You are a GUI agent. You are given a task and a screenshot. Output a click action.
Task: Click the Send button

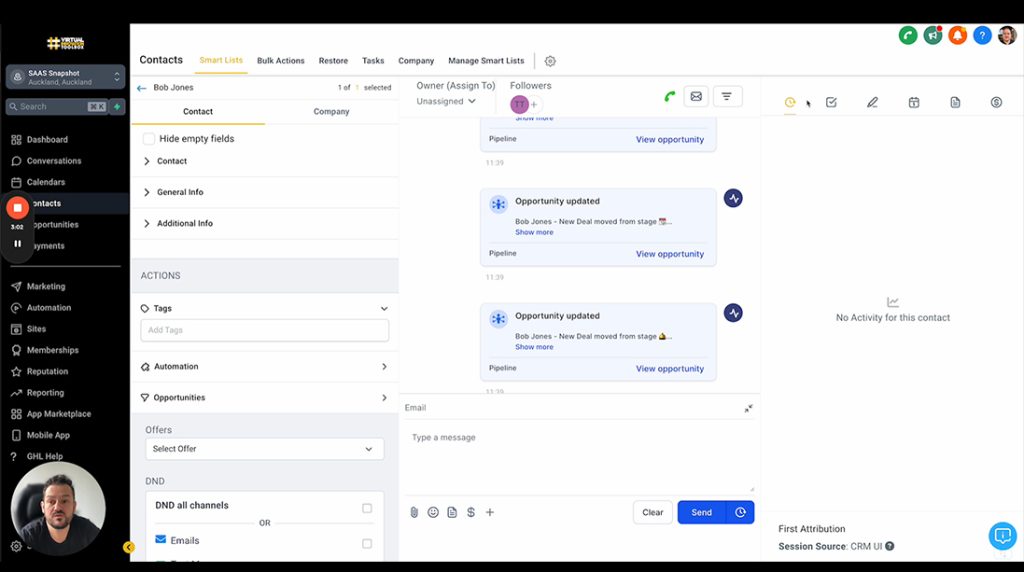701,513
